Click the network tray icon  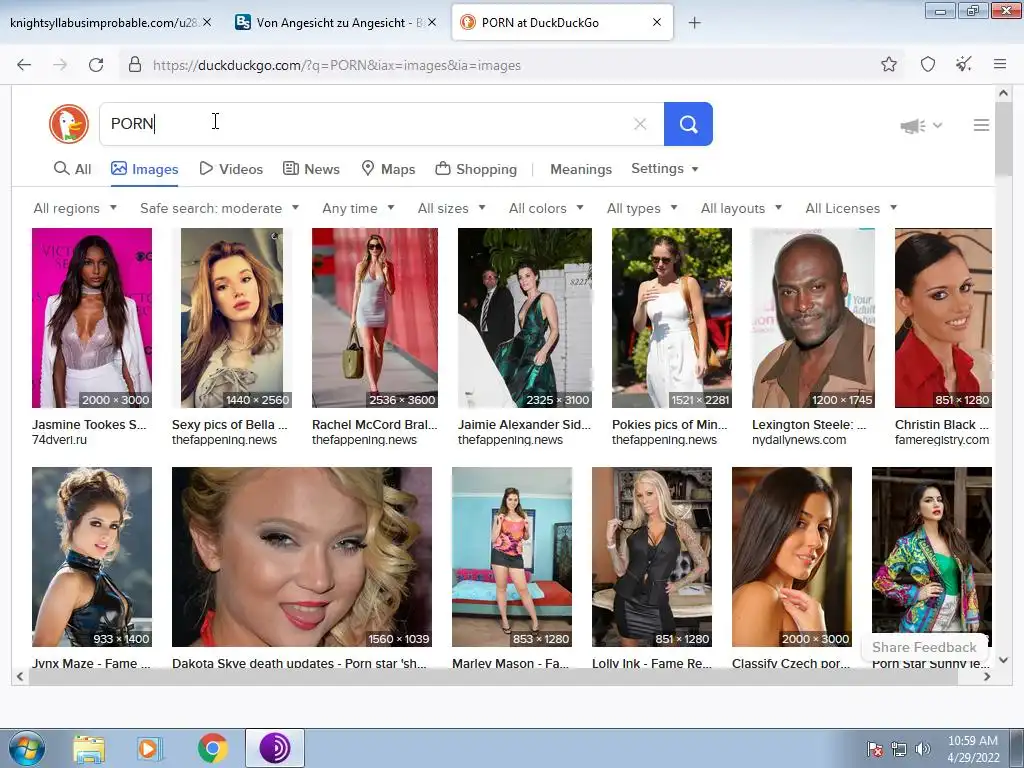click(x=899, y=749)
